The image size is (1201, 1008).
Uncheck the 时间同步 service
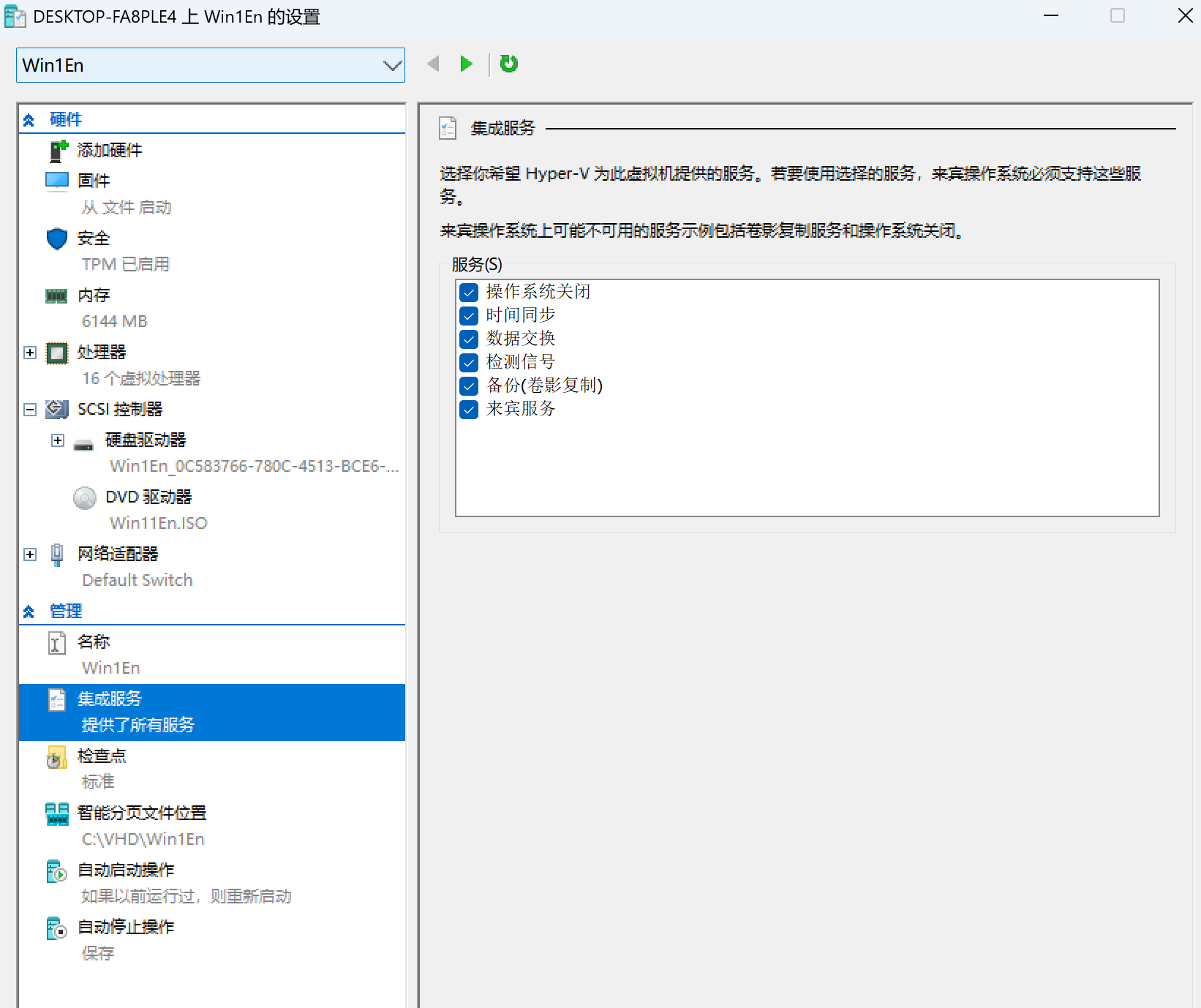pos(469,316)
